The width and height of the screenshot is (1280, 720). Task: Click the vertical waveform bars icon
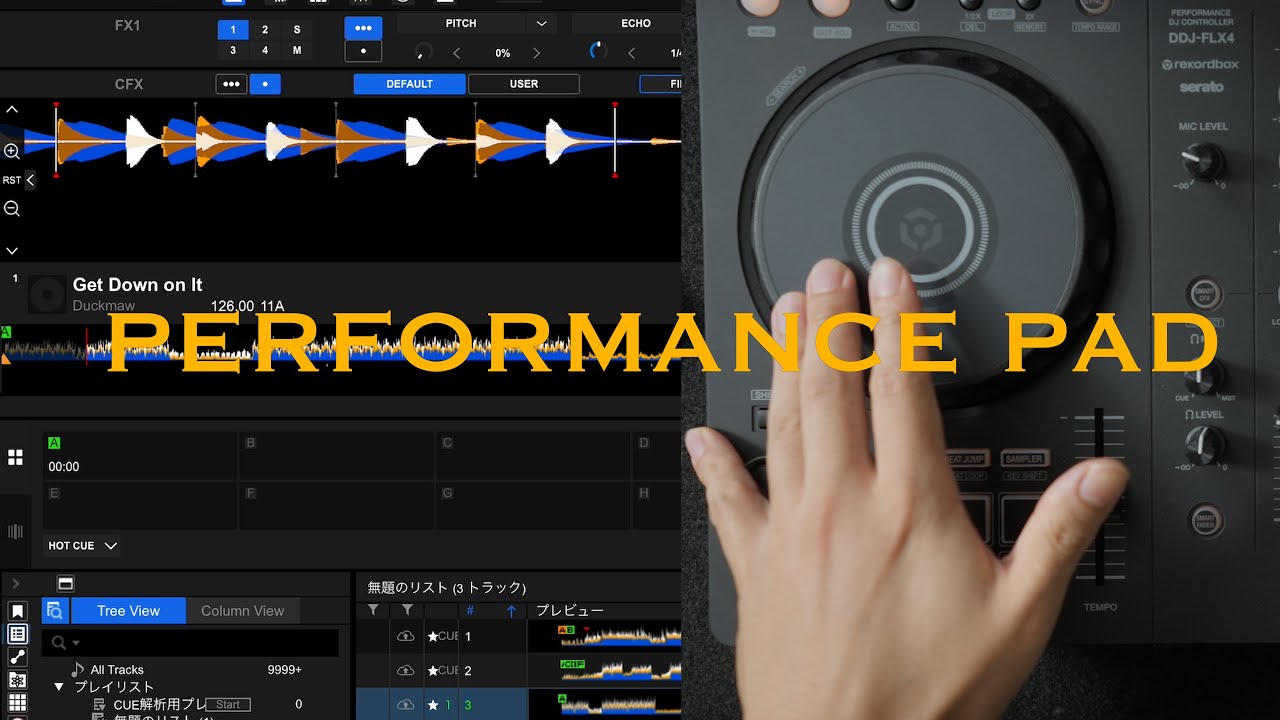[15, 532]
